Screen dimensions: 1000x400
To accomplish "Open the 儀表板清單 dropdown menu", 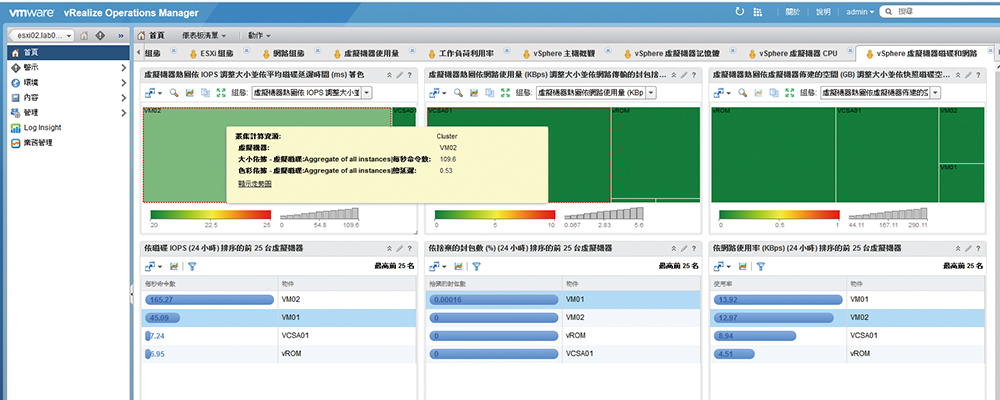I will (204, 36).
